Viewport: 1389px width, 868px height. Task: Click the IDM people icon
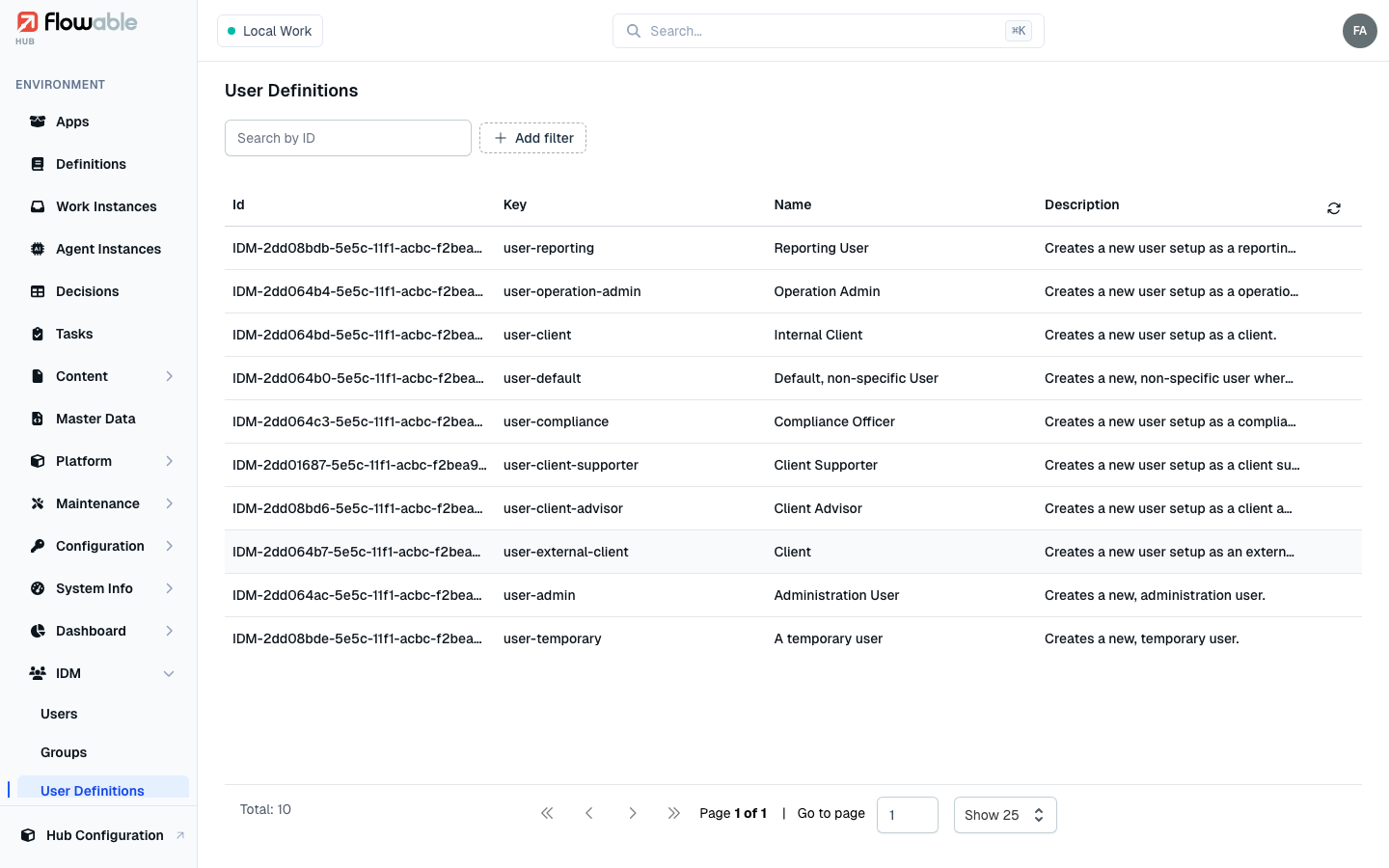38,673
